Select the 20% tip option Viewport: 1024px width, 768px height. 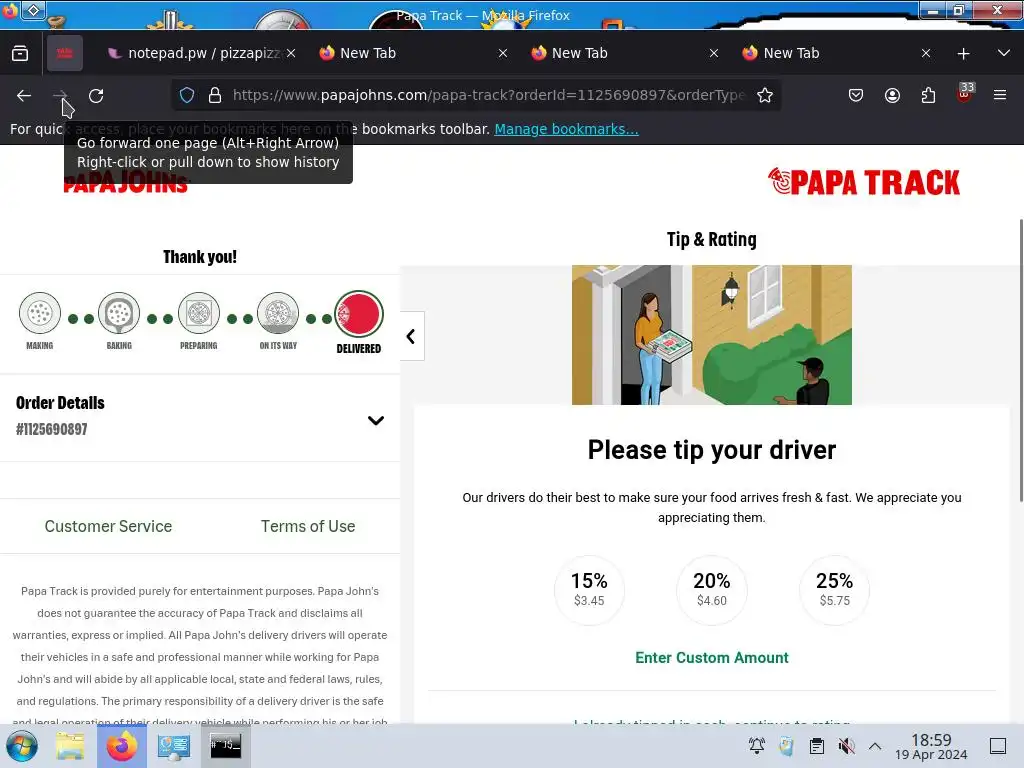(712, 590)
